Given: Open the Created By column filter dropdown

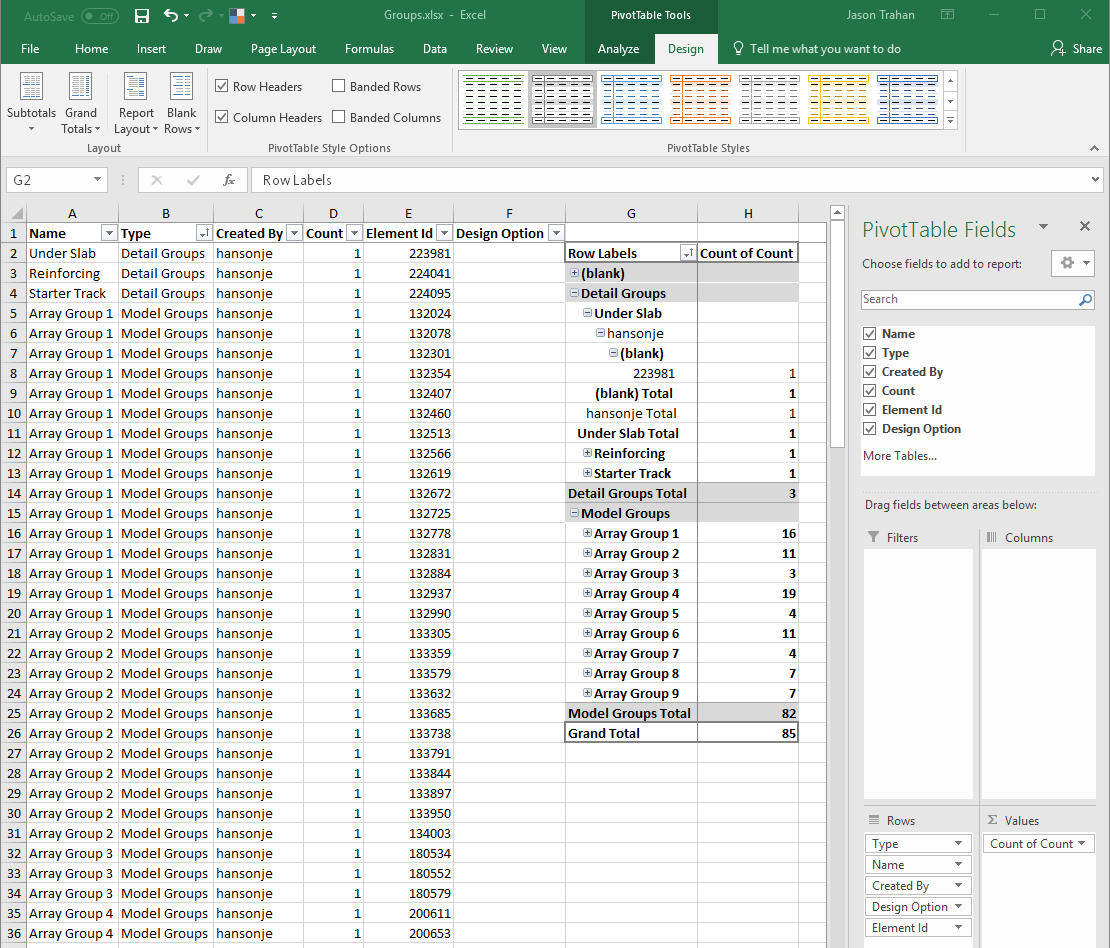Looking at the screenshot, I should pyautogui.click(x=294, y=234).
